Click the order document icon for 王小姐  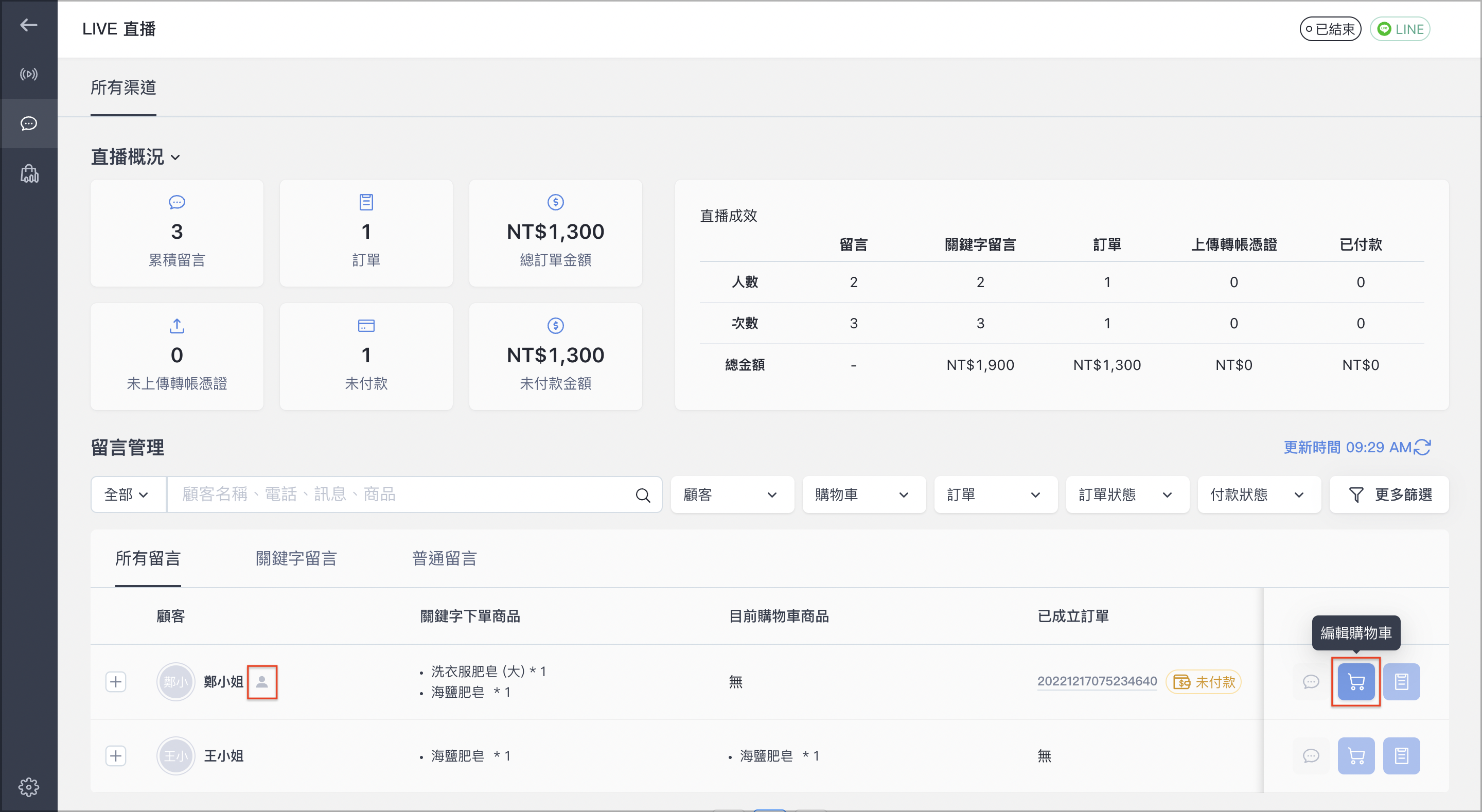(x=1401, y=755)
